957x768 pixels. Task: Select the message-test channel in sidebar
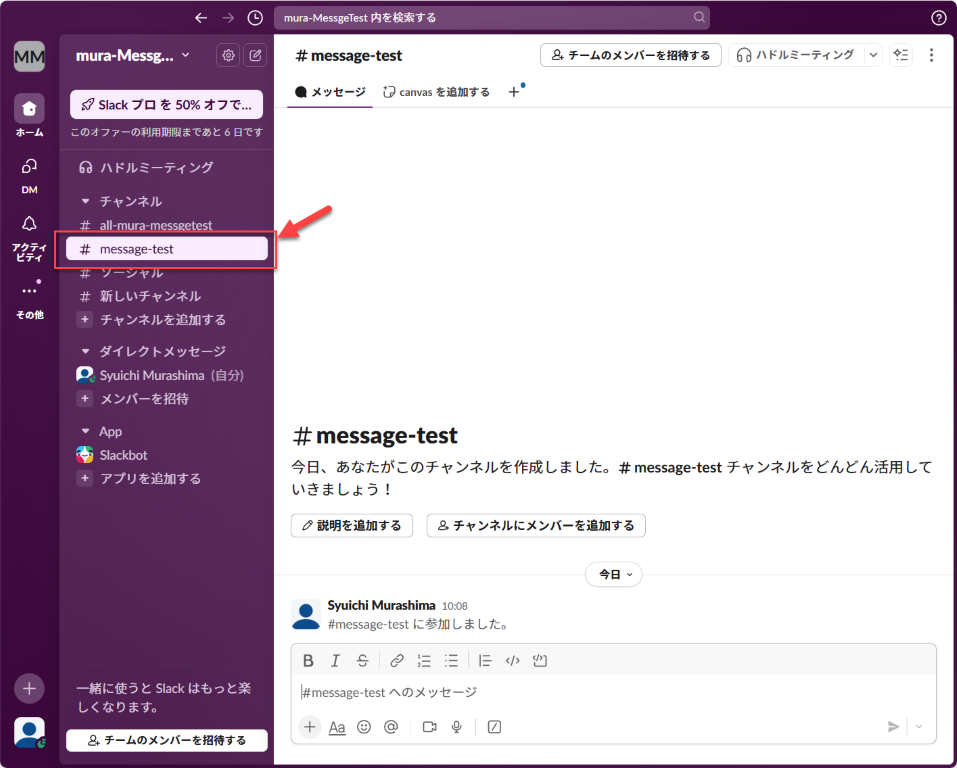pos(167,249)
